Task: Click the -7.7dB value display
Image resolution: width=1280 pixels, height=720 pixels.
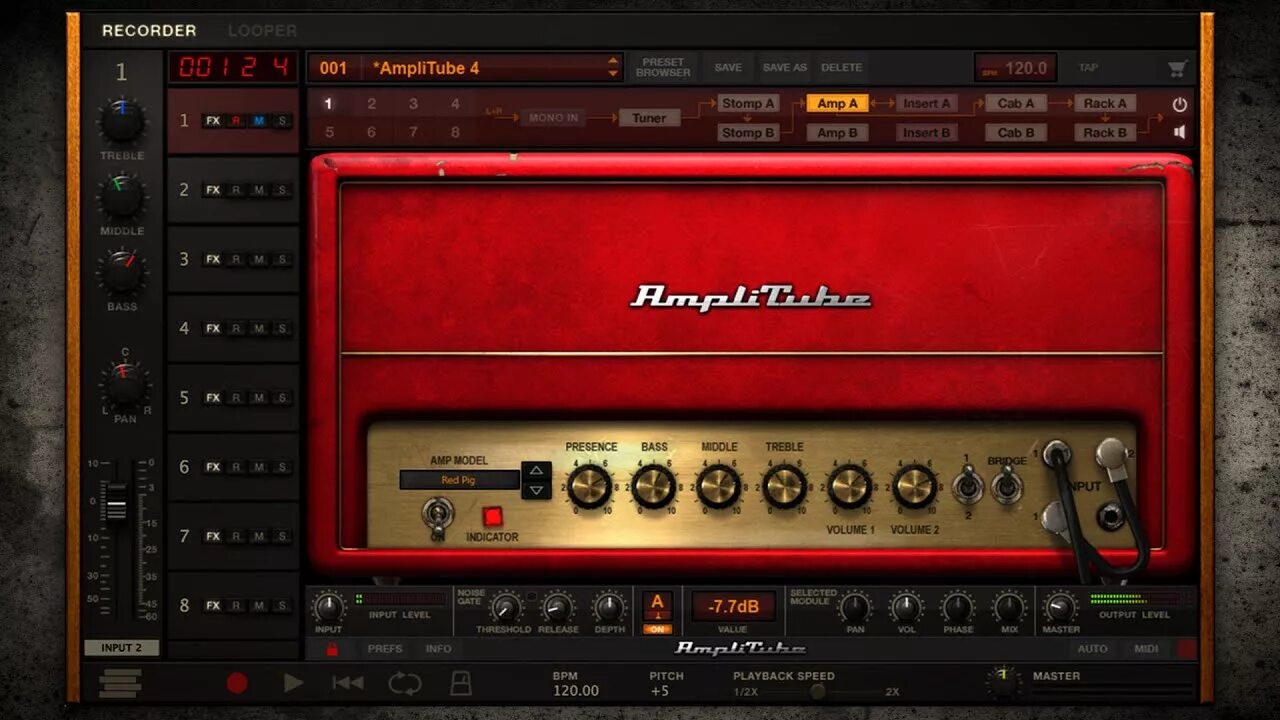Action: pyautogui.click(x=733, y=606)
